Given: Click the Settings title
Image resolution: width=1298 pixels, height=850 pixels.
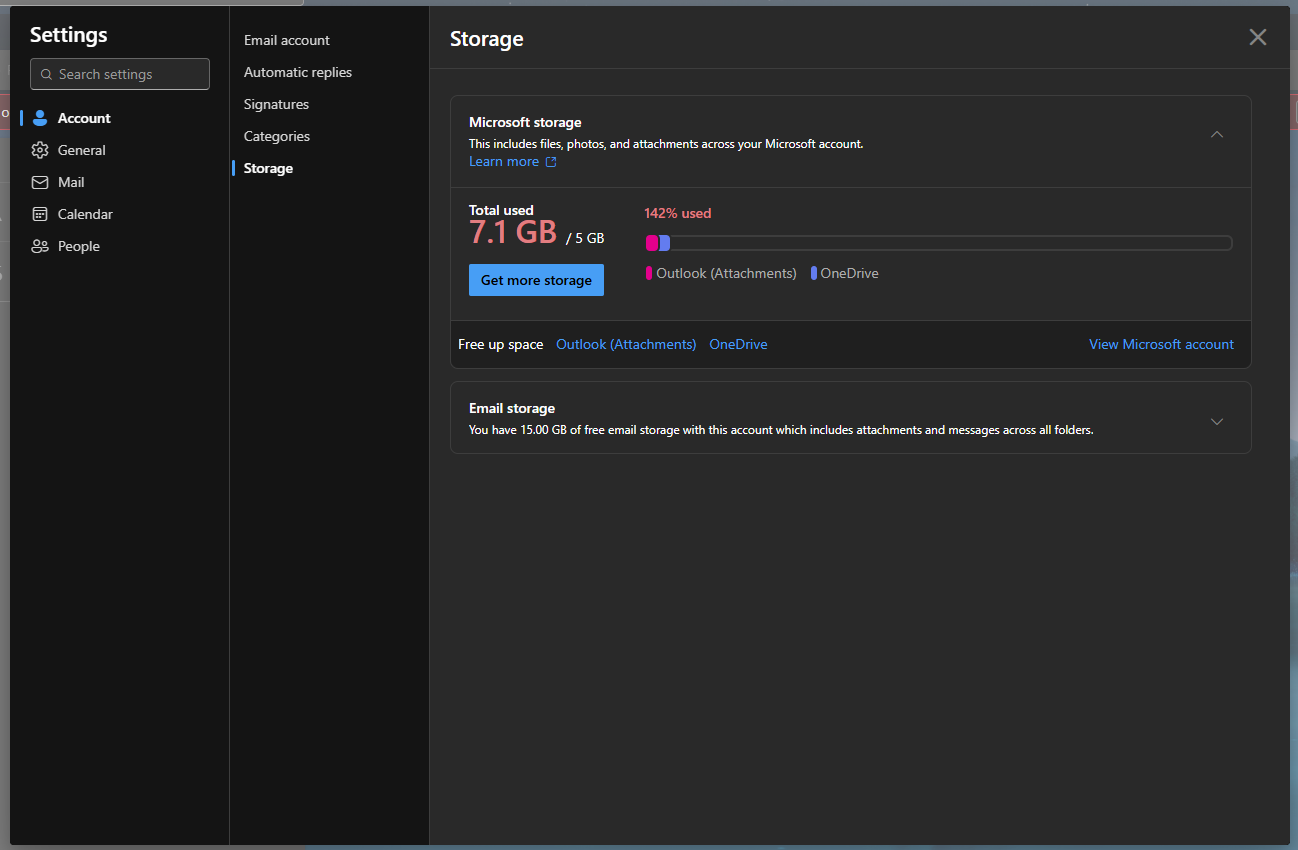Looking at the screenshot, I should pos(69,35).
